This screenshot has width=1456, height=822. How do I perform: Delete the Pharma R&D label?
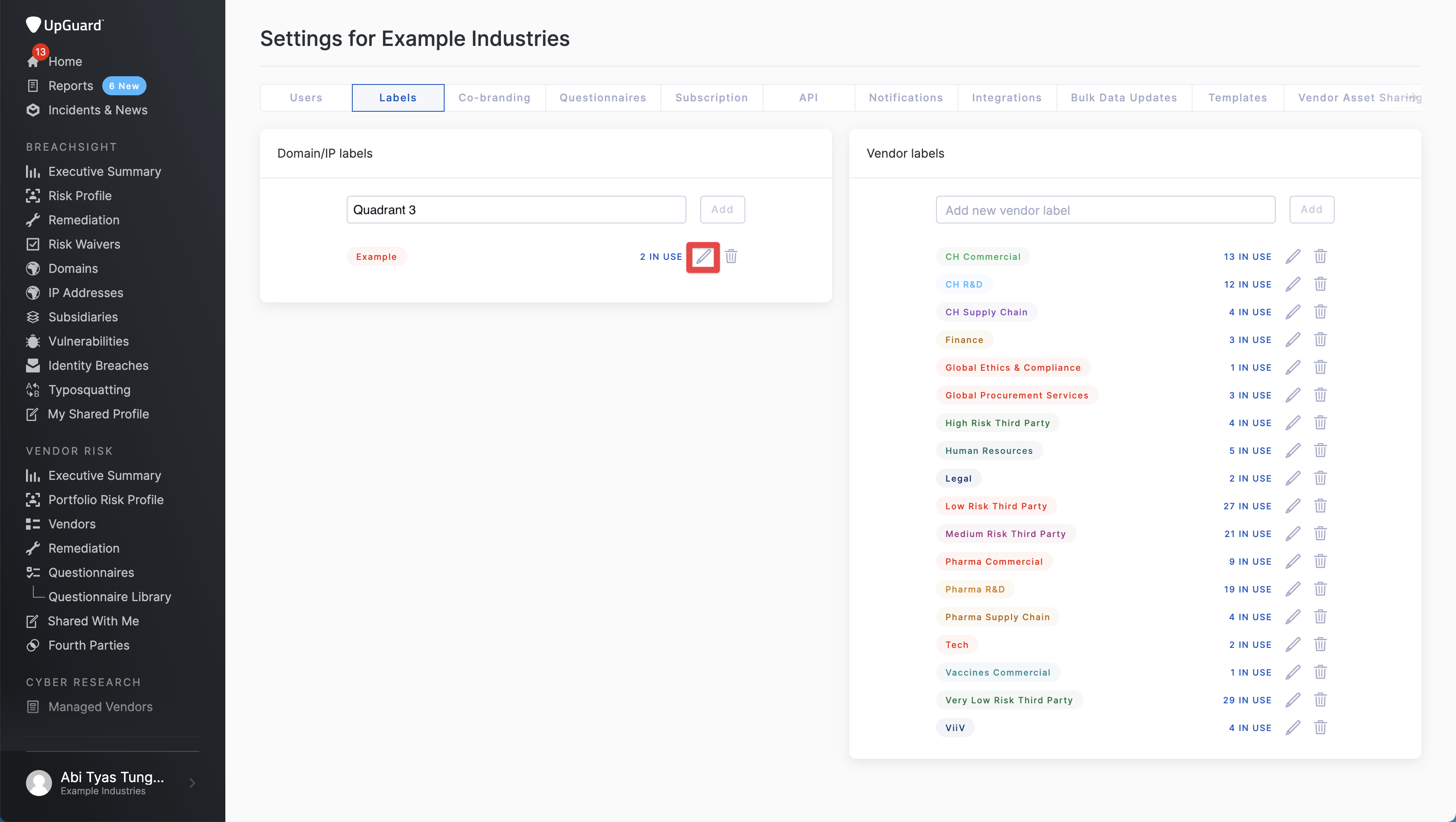tap(1320, 589)
